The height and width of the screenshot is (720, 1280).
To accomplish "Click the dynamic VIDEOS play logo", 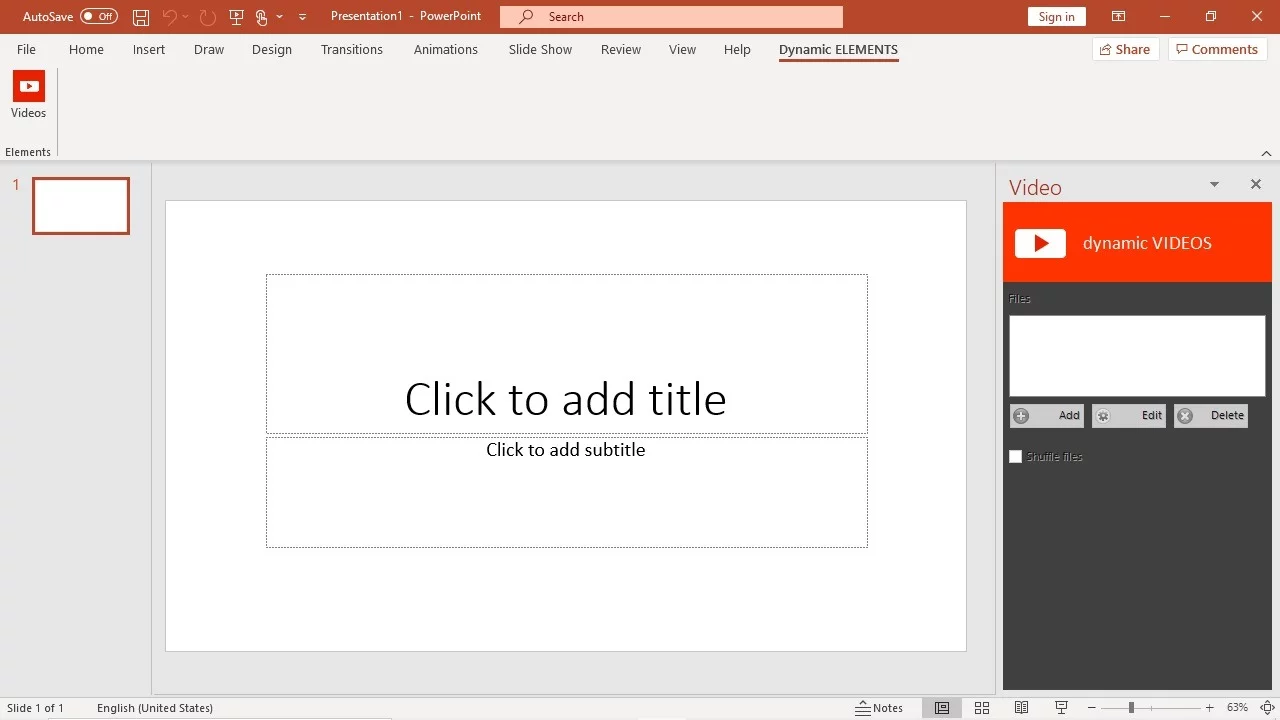I will click(1040, 243).
